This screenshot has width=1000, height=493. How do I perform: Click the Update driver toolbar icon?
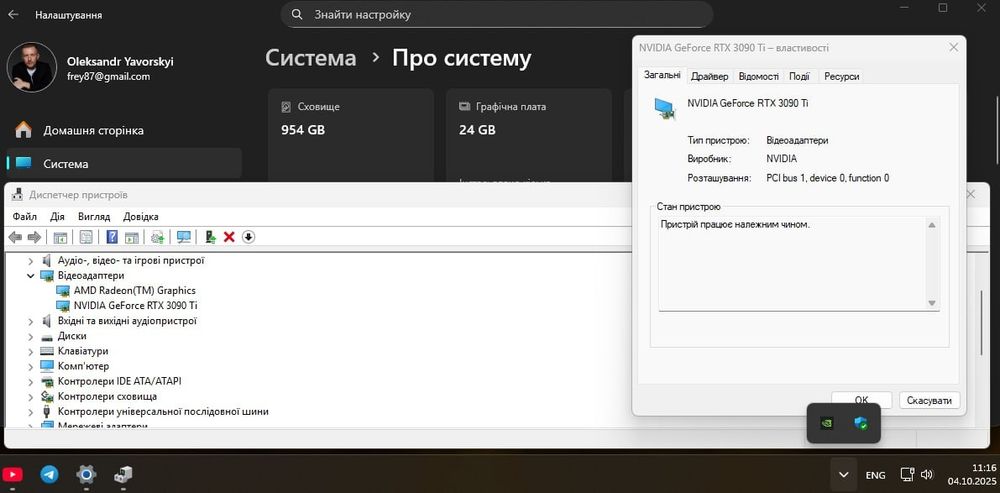210,237
